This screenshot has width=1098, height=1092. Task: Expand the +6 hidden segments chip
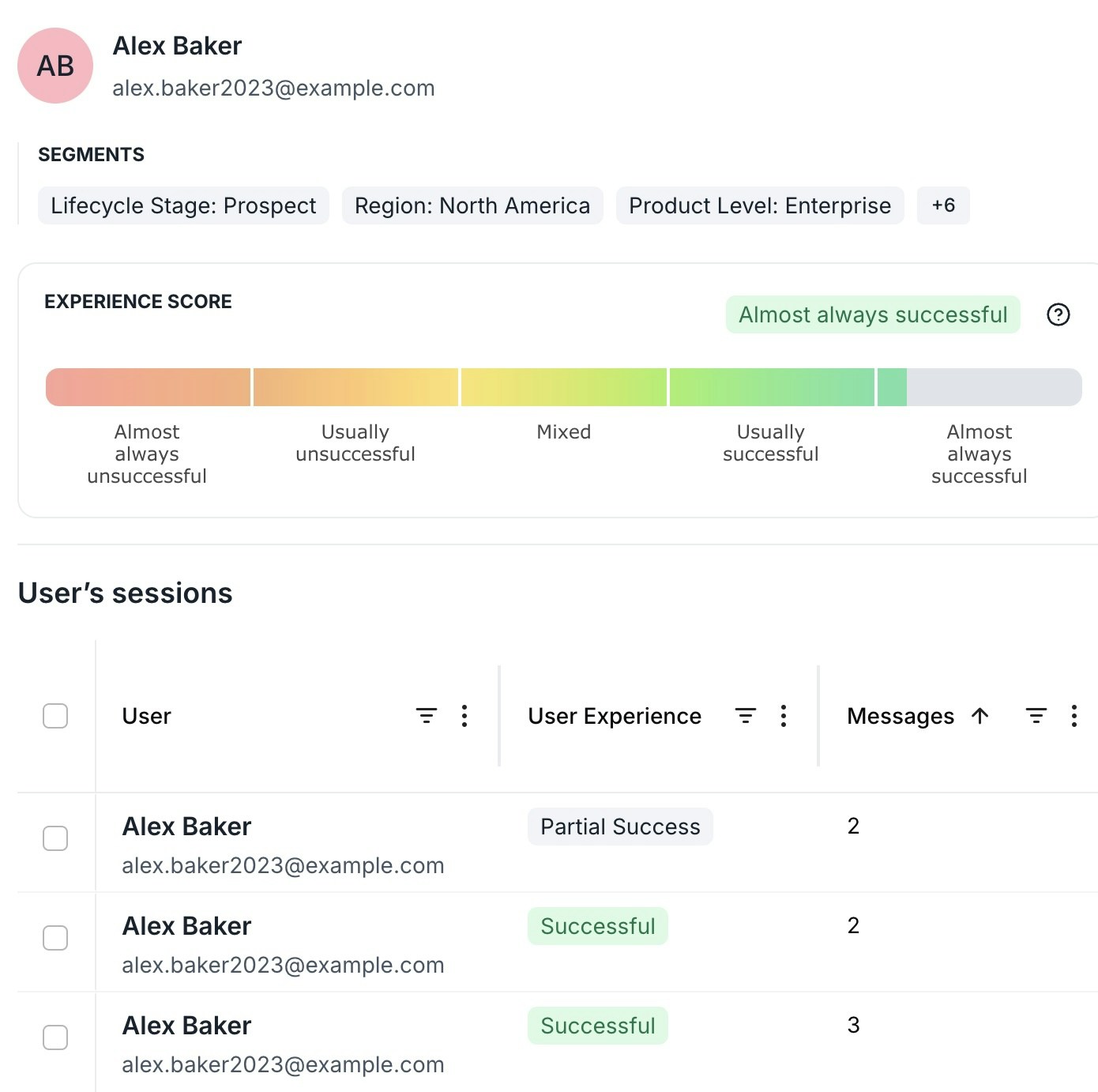[944, 205]
